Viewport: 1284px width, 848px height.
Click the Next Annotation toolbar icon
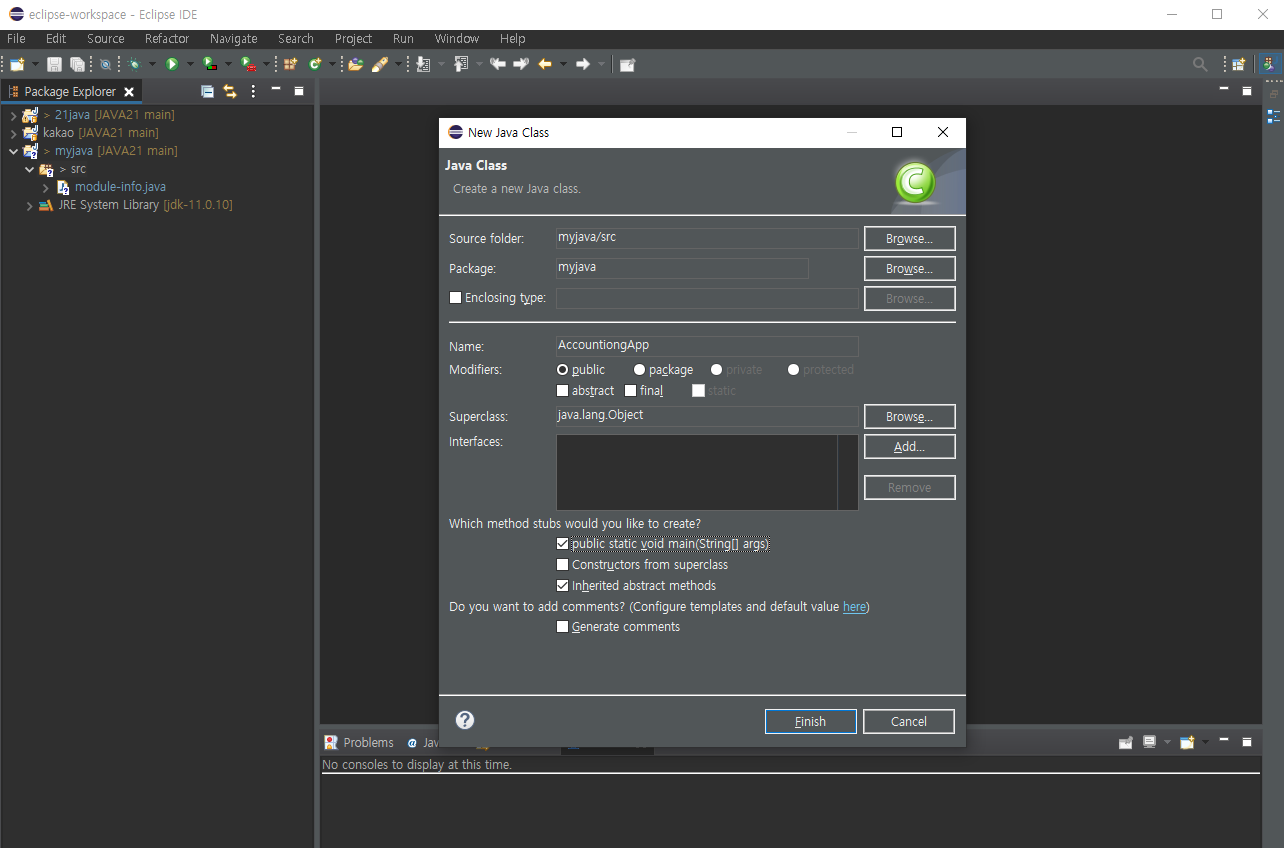point(423,64)
